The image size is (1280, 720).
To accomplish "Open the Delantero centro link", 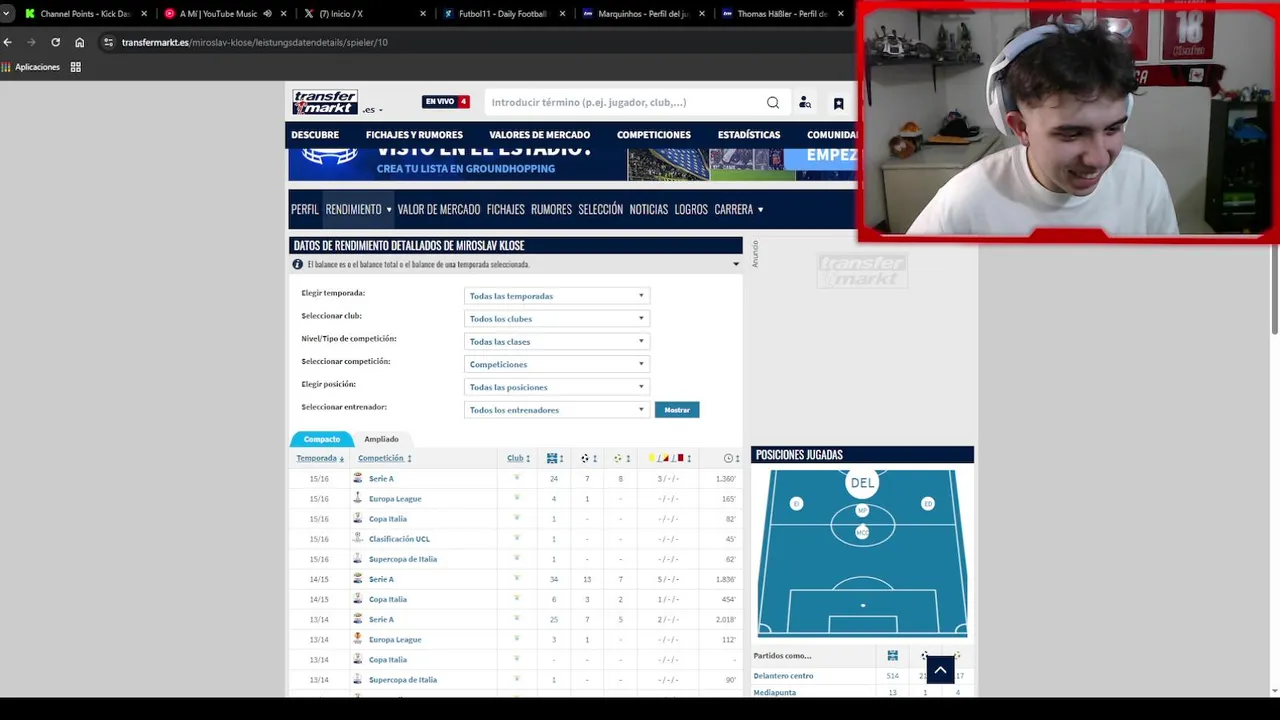I will pyautogui.click(x=783, y=676).
